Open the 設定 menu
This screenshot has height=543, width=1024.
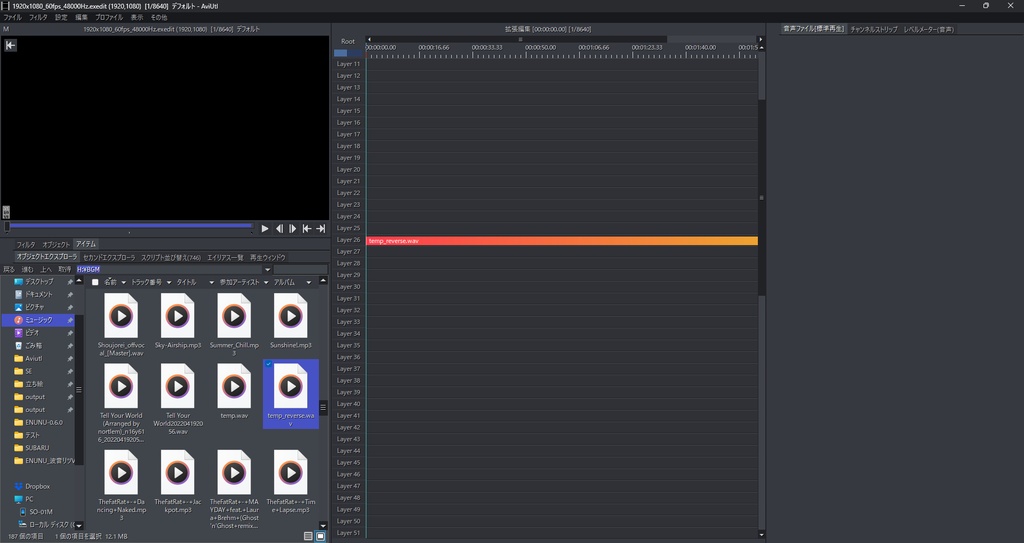(x=61, y=18)
